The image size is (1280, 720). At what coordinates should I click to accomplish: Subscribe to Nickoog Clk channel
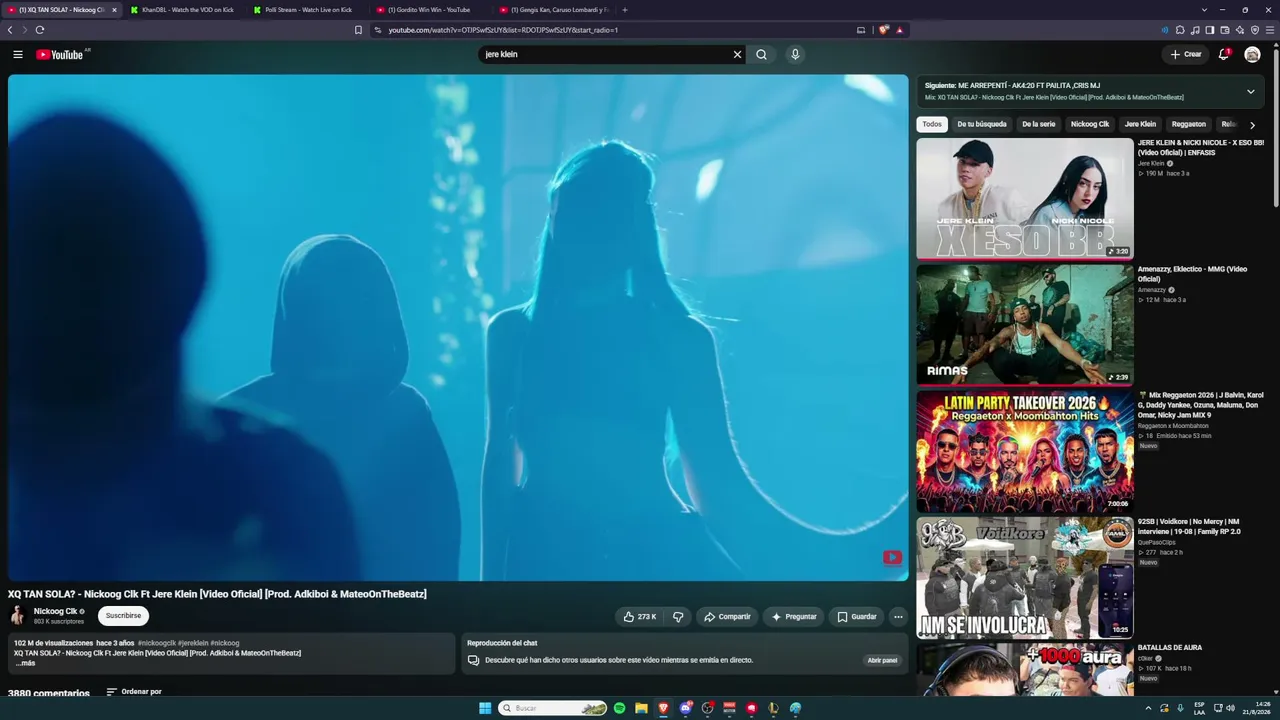(123, 616)
